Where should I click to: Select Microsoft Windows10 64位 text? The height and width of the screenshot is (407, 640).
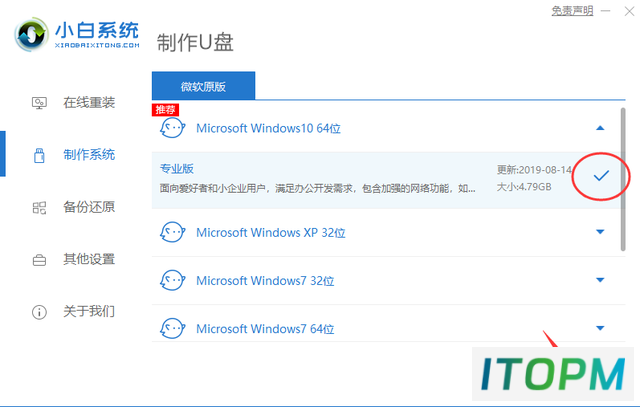pos(268,128)
